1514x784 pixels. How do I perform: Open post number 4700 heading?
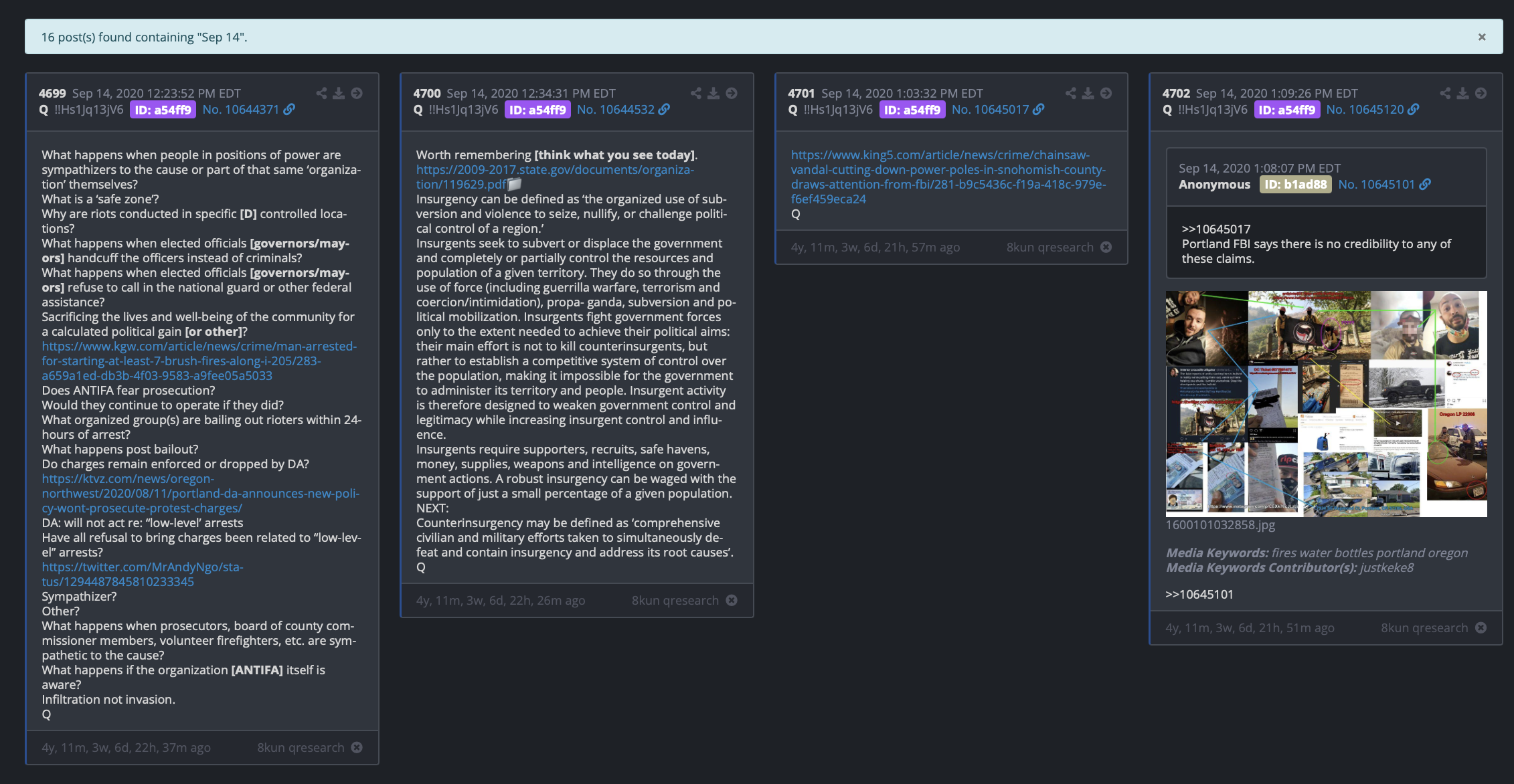[427, 94]
